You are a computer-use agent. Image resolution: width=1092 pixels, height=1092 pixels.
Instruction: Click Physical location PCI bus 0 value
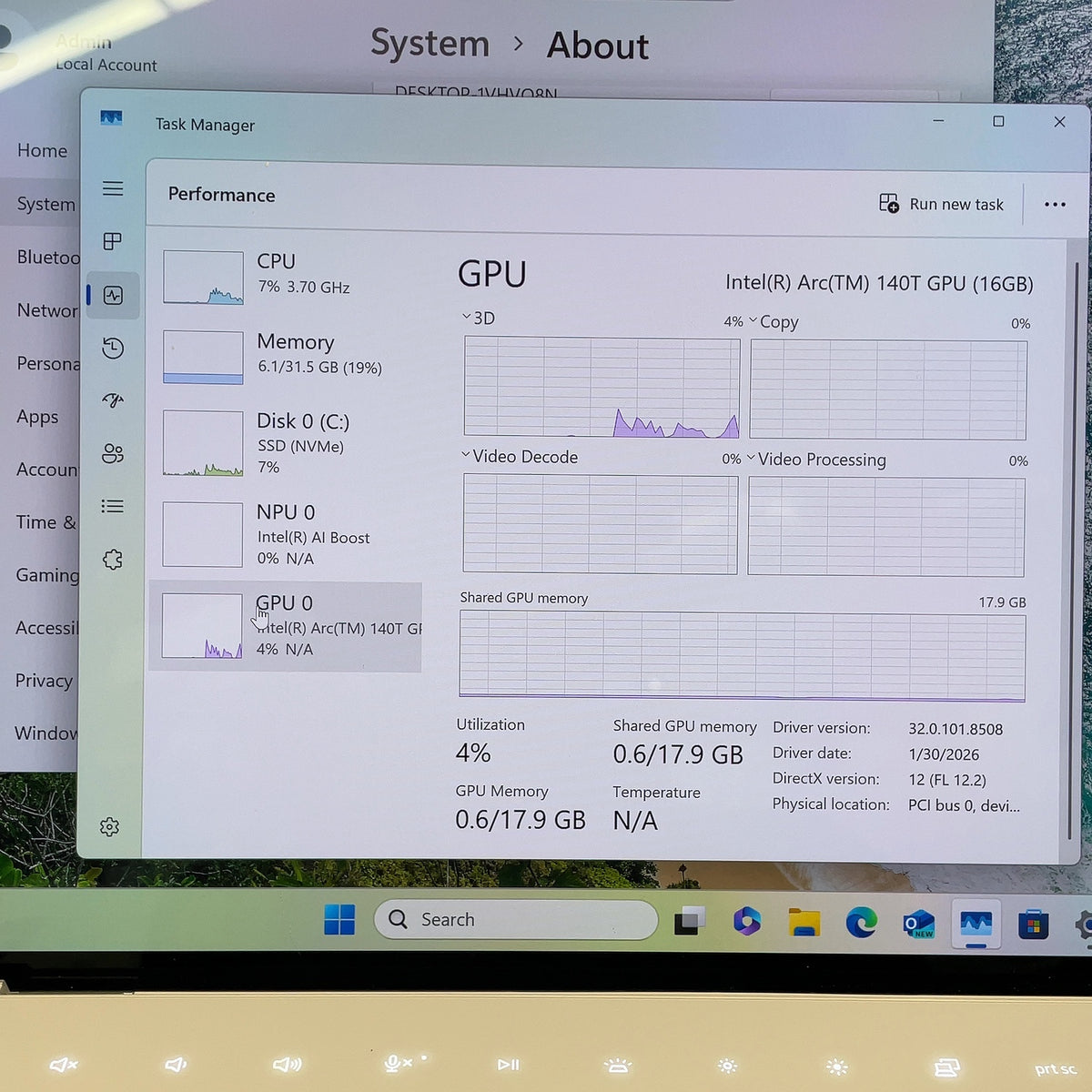[964, 805]
